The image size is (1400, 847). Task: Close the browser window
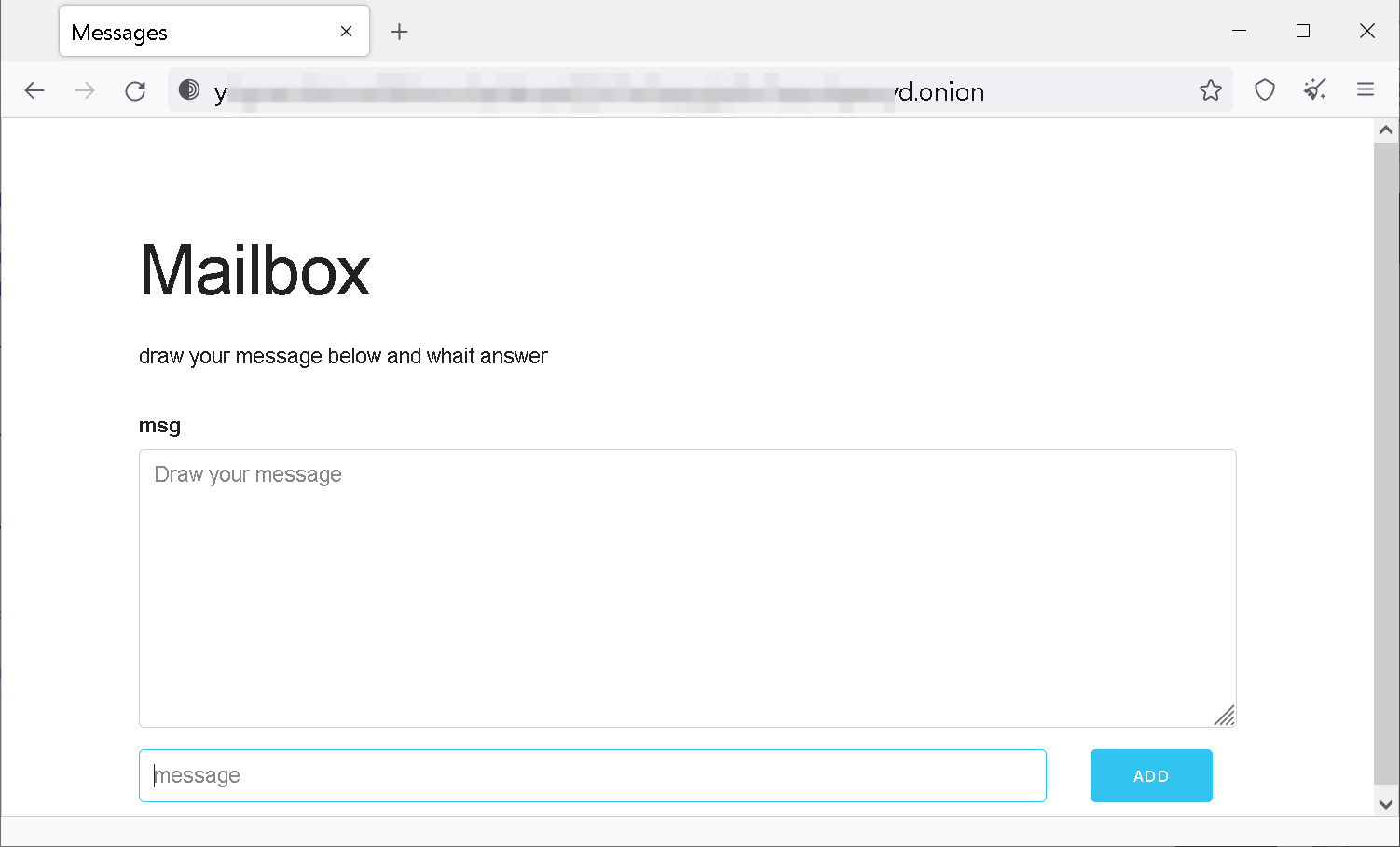point(1367,31)
